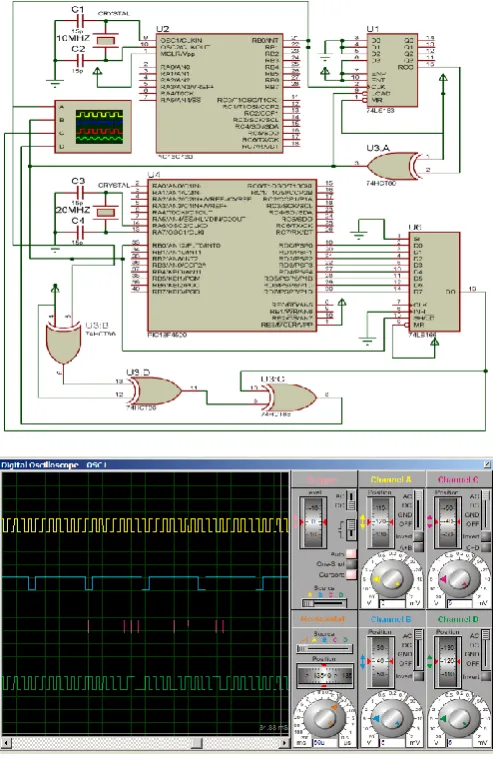Image resolution: width=493 pixels, height=759 pixels.
Task: Click the Horizontal timebase value field
Action: [324, 743]
